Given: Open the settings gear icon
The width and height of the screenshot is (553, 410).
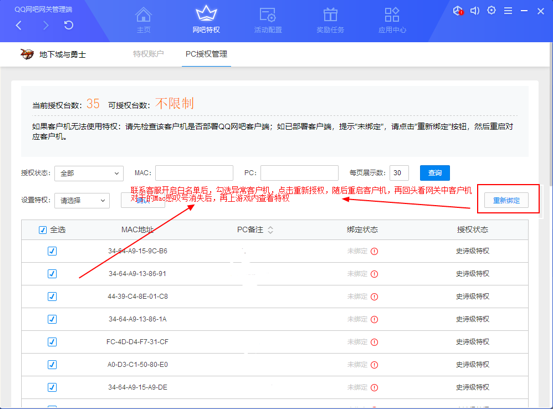Looking at the screenshot, I should (491, 11).
